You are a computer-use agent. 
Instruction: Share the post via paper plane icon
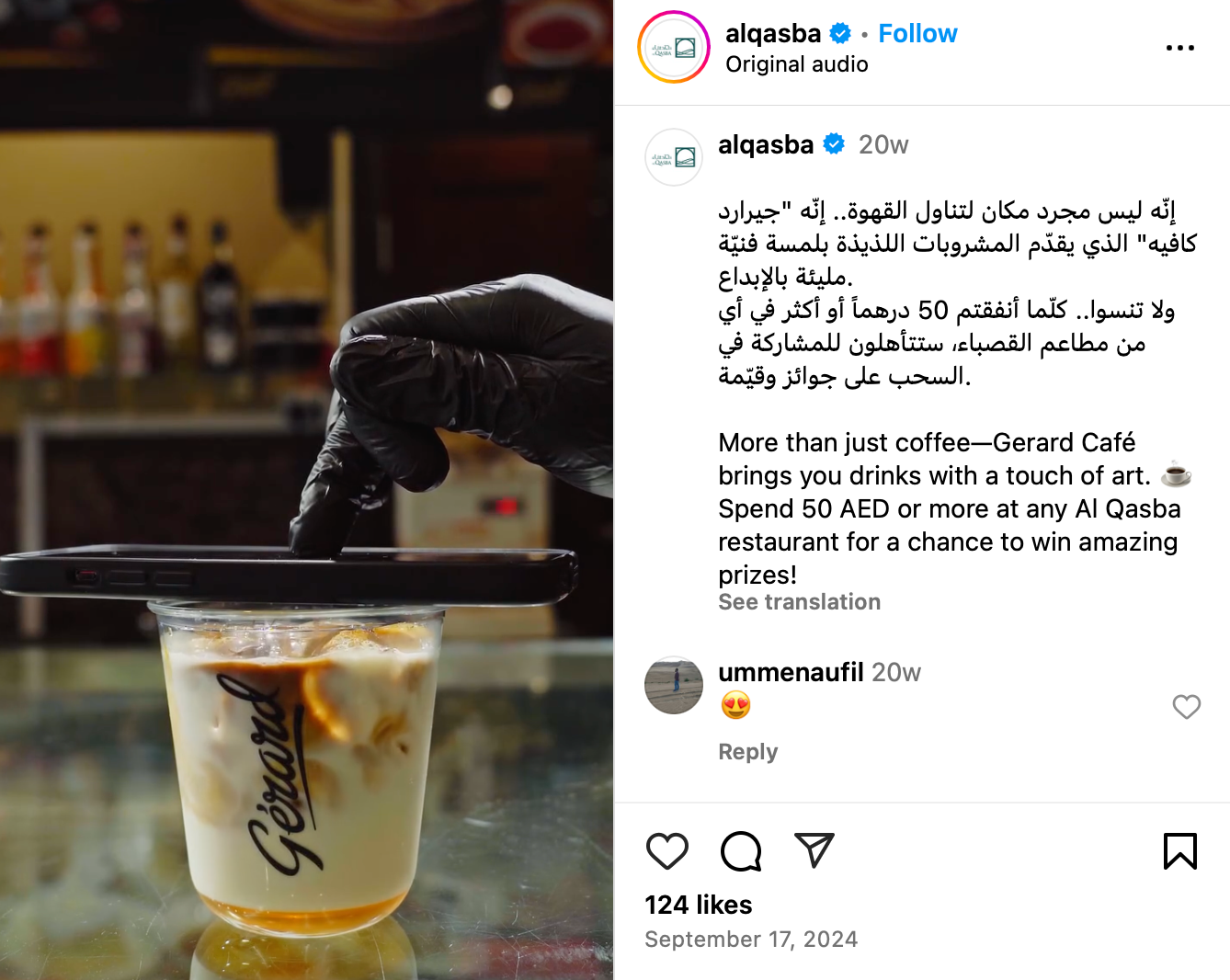click(x=814, y=851)
